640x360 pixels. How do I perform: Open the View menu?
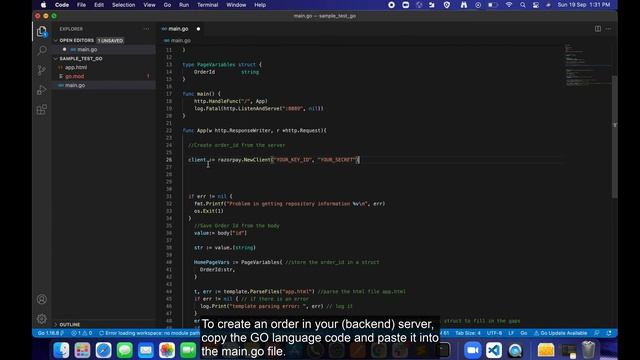(149, 5)
